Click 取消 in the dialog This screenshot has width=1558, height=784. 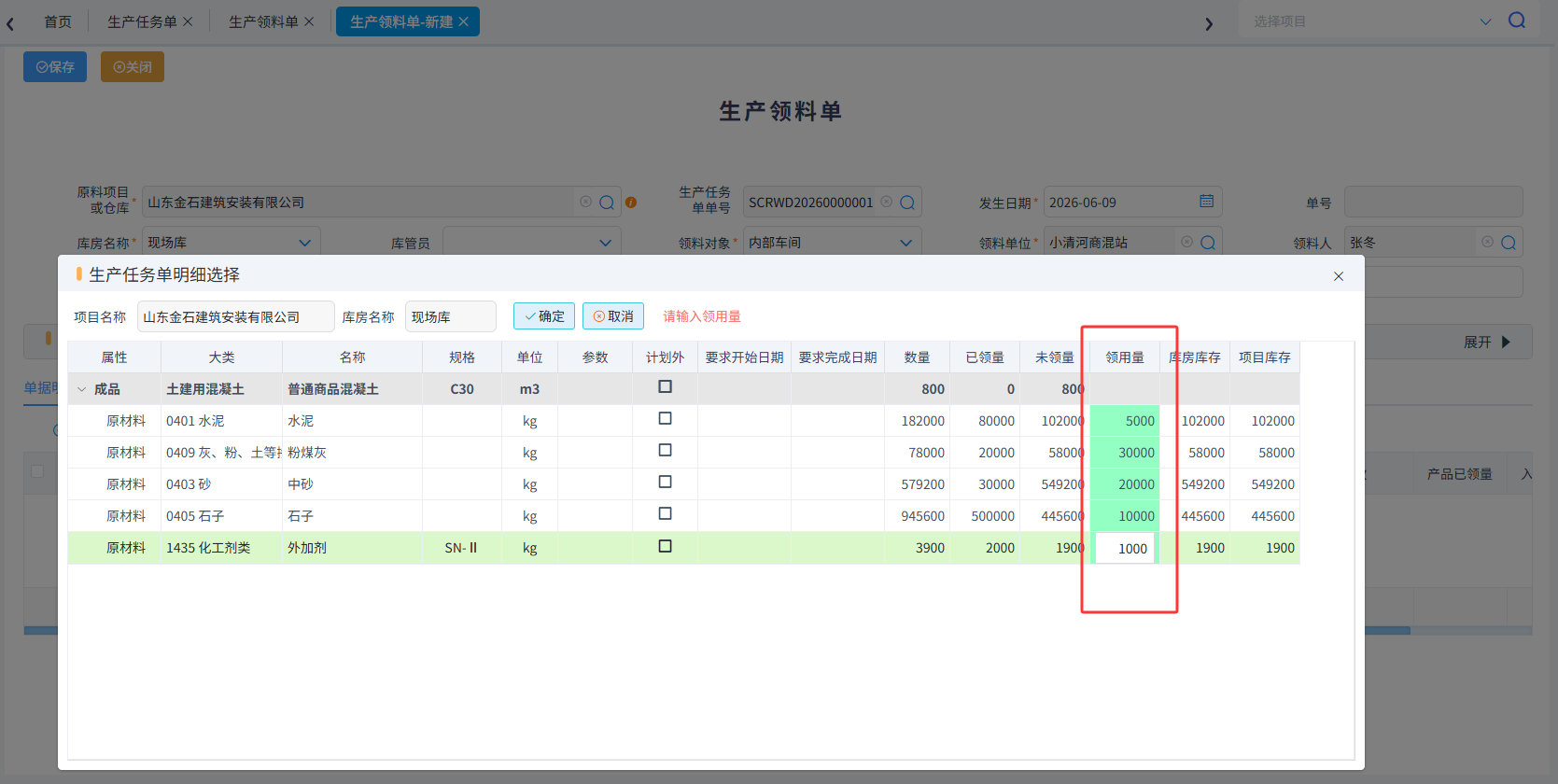coord(613,316)
